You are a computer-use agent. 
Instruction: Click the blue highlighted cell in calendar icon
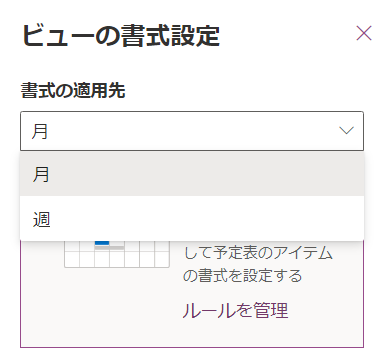(x=102, y=242)
